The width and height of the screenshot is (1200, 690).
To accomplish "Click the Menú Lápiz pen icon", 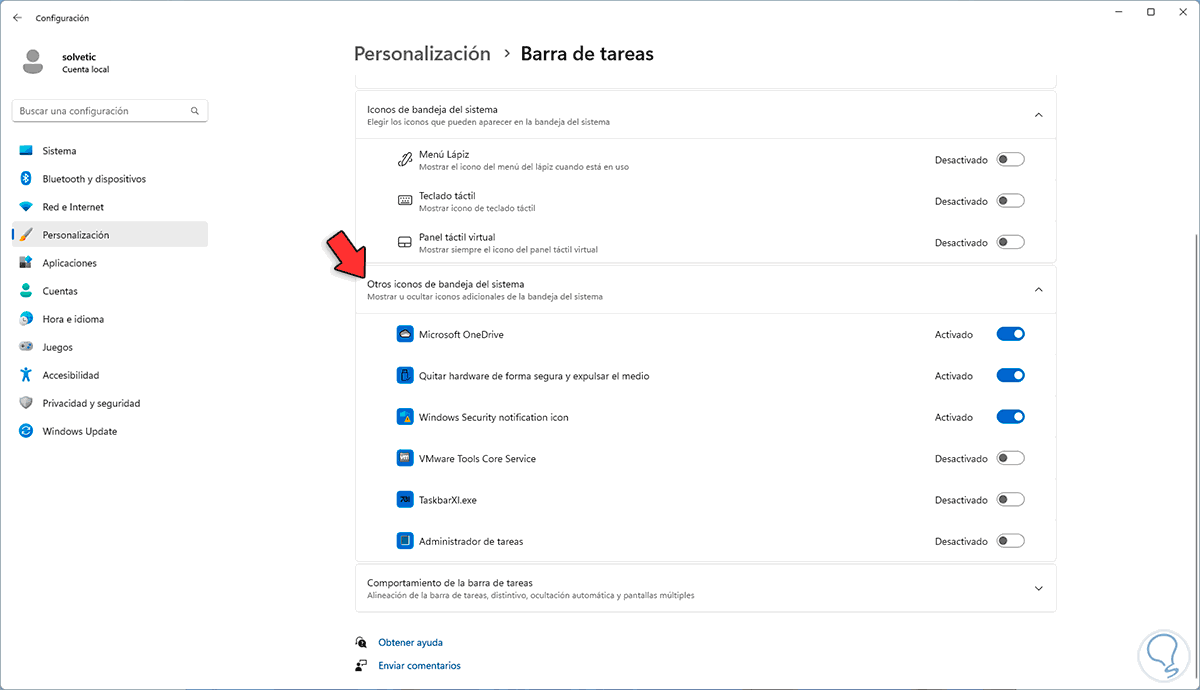I will (x=405, y=160).
